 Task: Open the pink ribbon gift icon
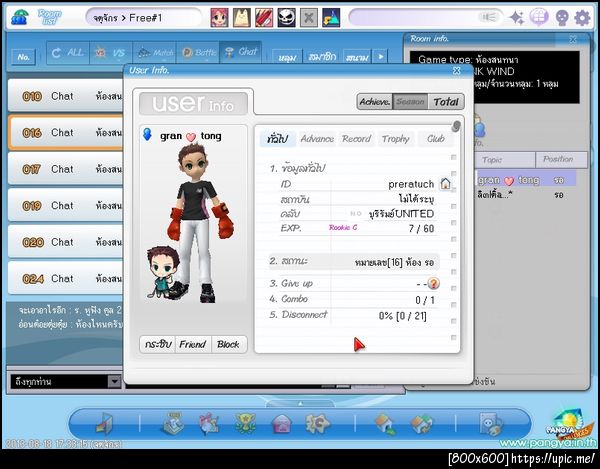point(209,424)
